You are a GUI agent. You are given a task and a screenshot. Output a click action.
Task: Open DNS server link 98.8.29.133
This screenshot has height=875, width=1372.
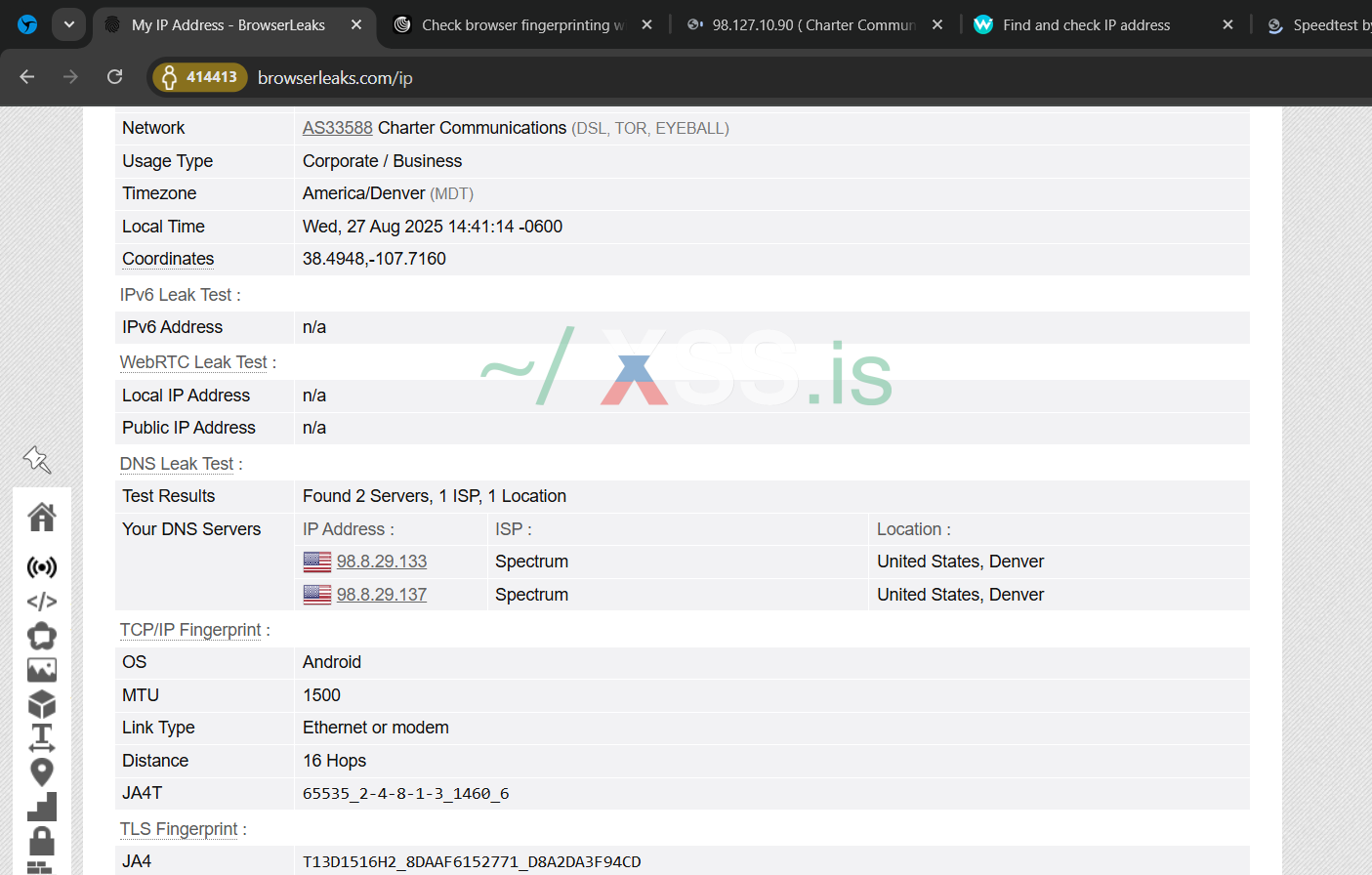tap(381, 562)
